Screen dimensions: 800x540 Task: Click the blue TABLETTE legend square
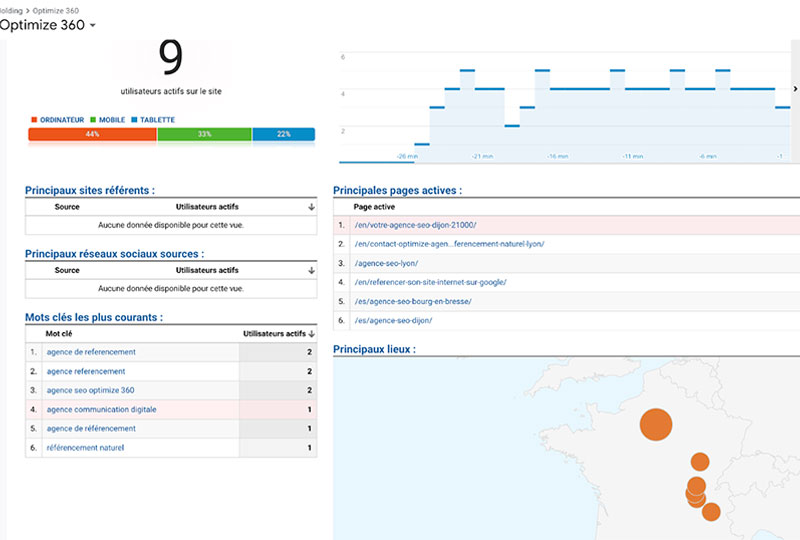coord(133,120)
